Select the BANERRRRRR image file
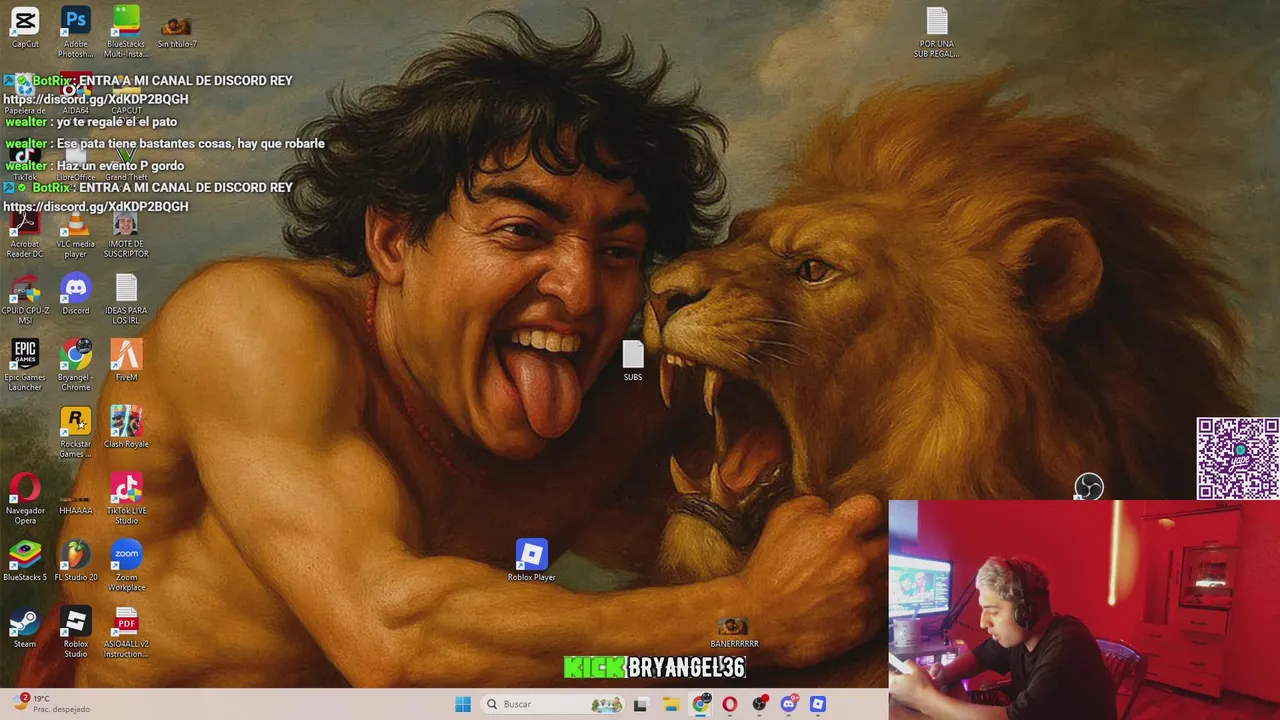The width and height of the screenshot is (1280, 720). point(734,633)
